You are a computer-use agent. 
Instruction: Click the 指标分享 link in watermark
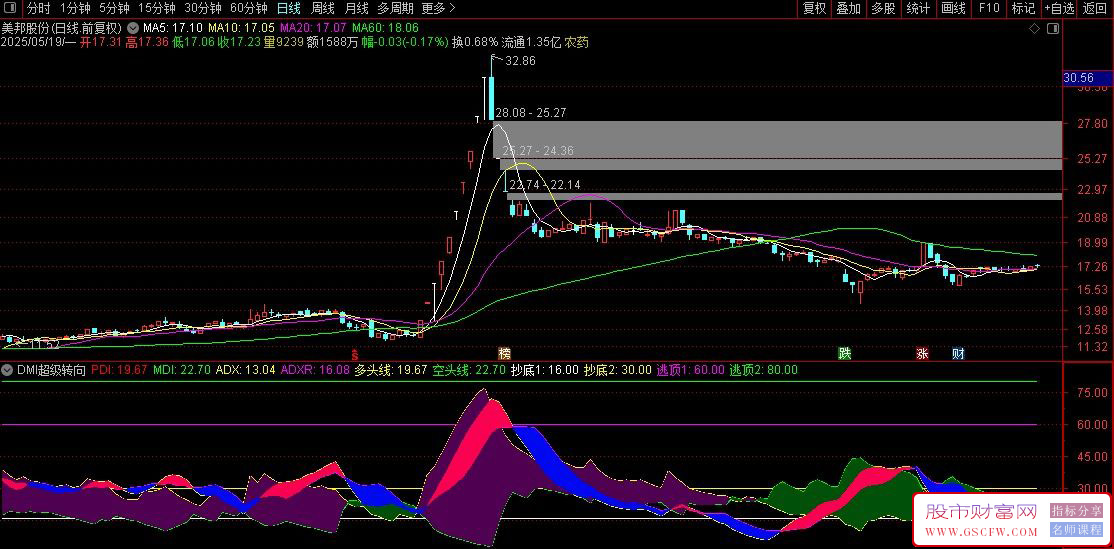pyautogui.click(x=1076, y=512)
